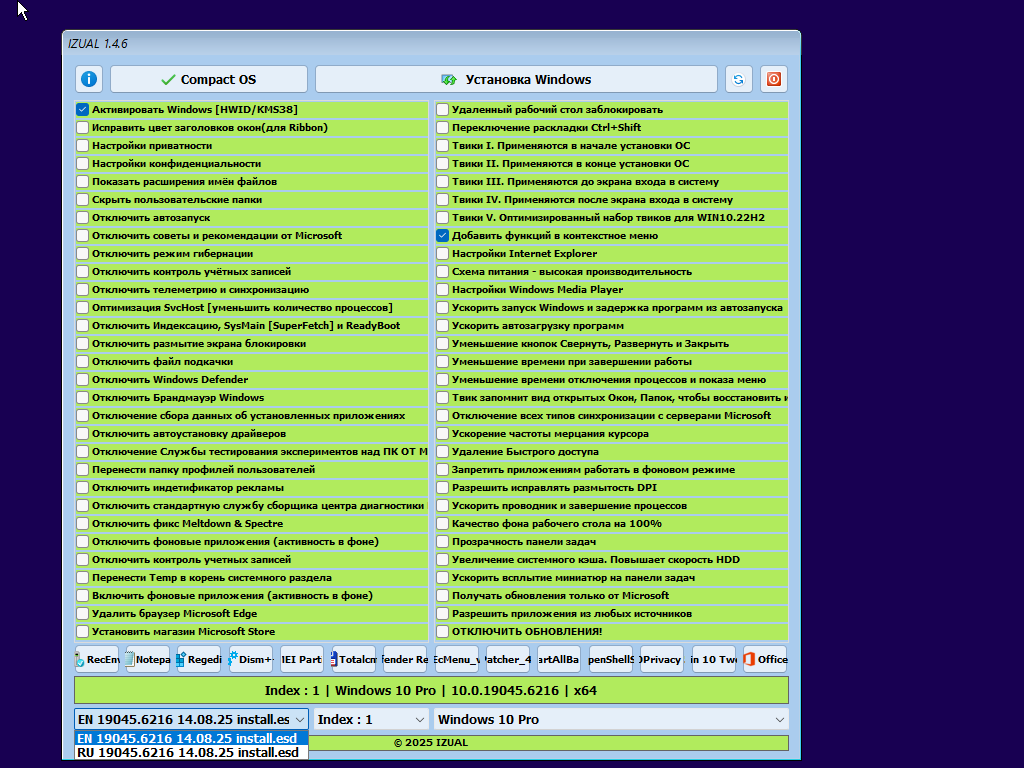Check Отключить Брандмауэр Windows option
Image resolution: width=1024 pixels, height=768 pixels.
[82, 398]
